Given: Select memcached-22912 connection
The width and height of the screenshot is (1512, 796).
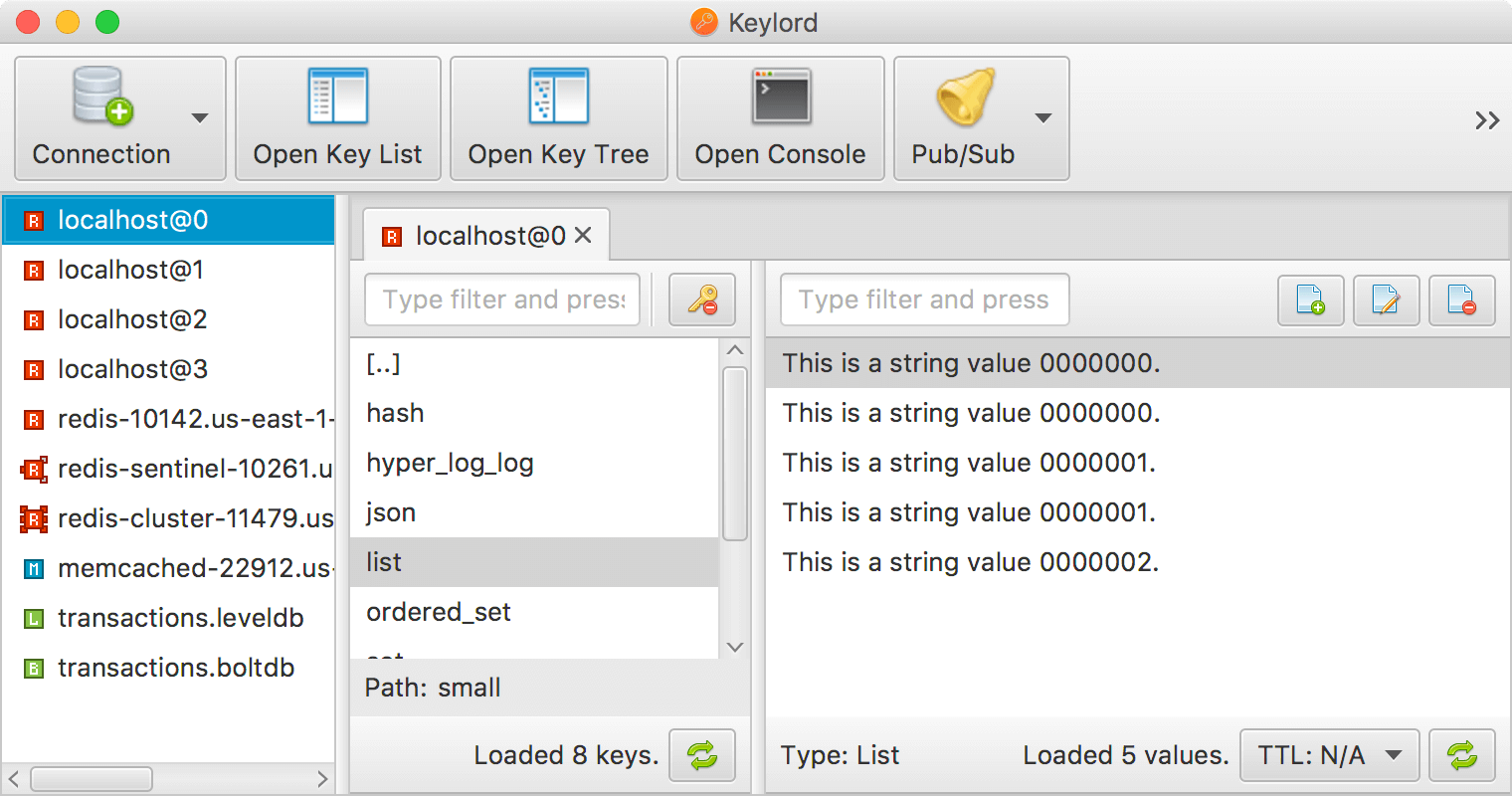Looking at the screenshot, I should (x=168, y=568).
